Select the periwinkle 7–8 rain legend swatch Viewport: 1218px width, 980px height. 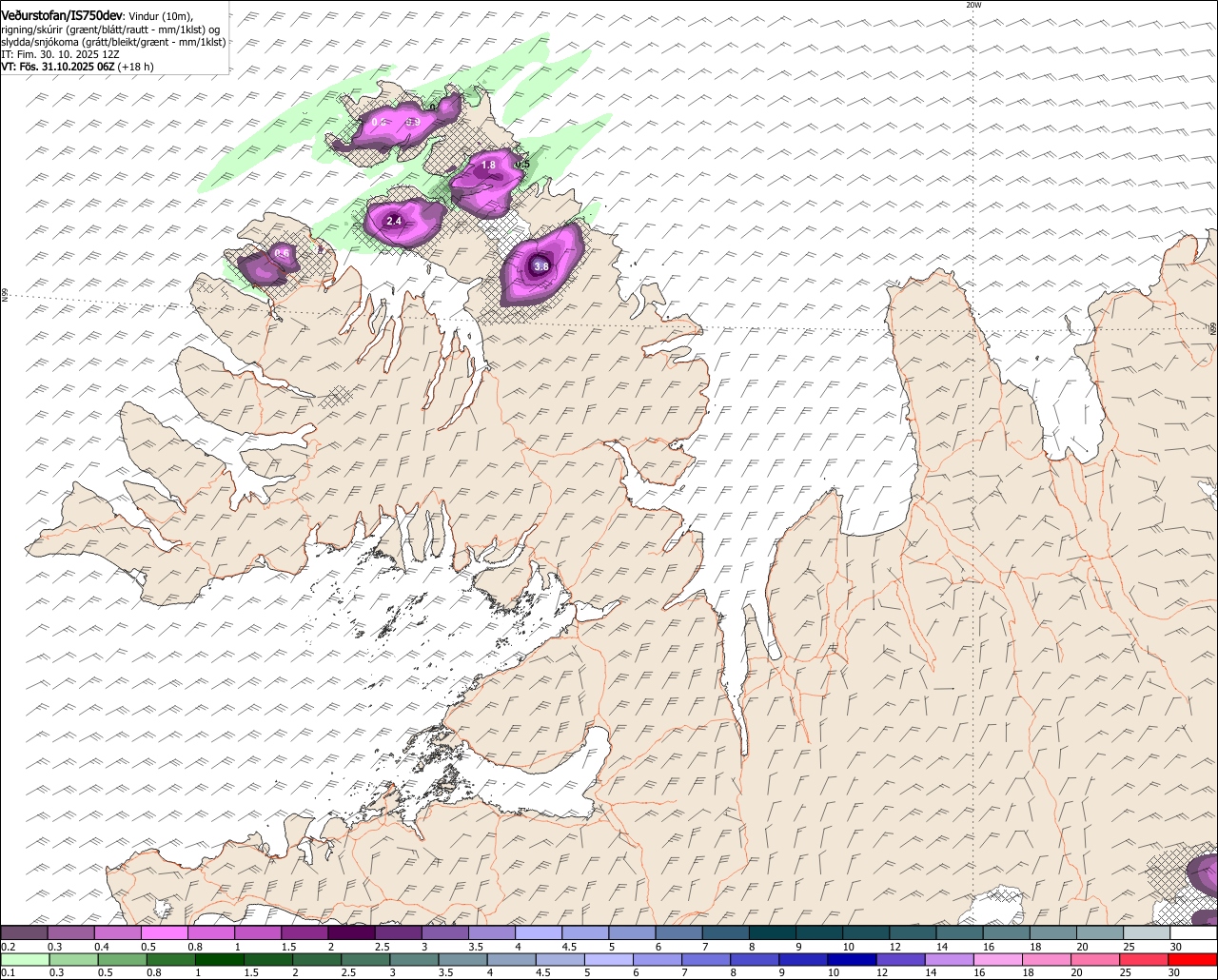pyautogui.click(x=706, y=959)
